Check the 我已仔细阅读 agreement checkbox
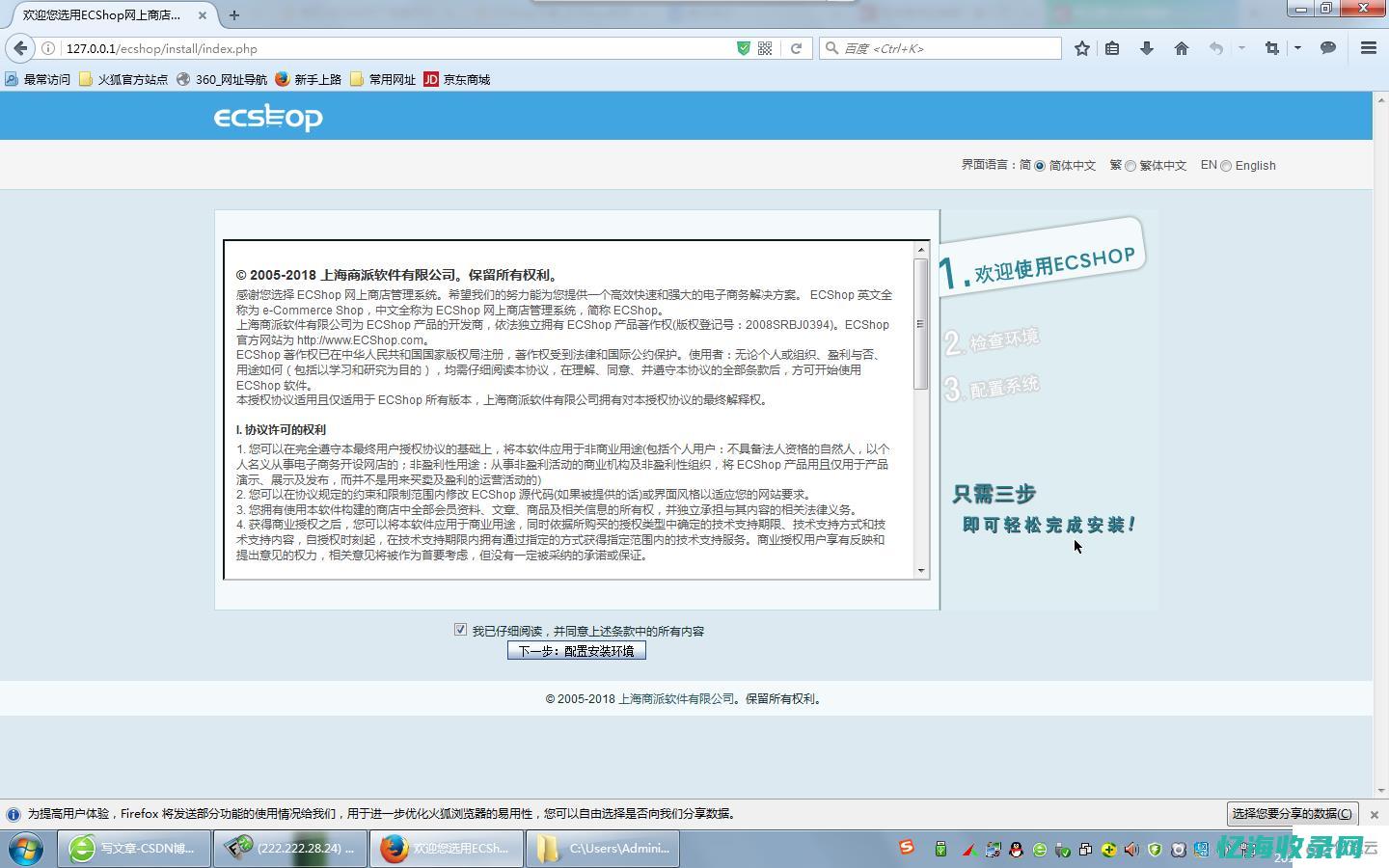 [x=461, y=629]
